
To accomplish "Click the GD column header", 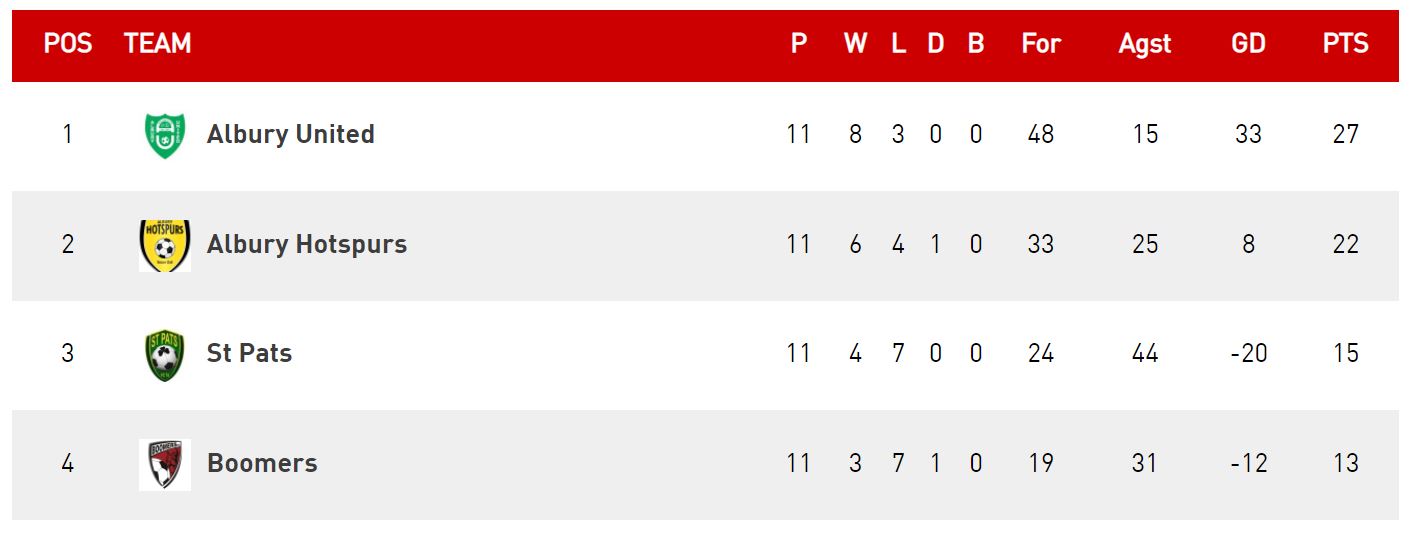I will tap(1248, 44).
